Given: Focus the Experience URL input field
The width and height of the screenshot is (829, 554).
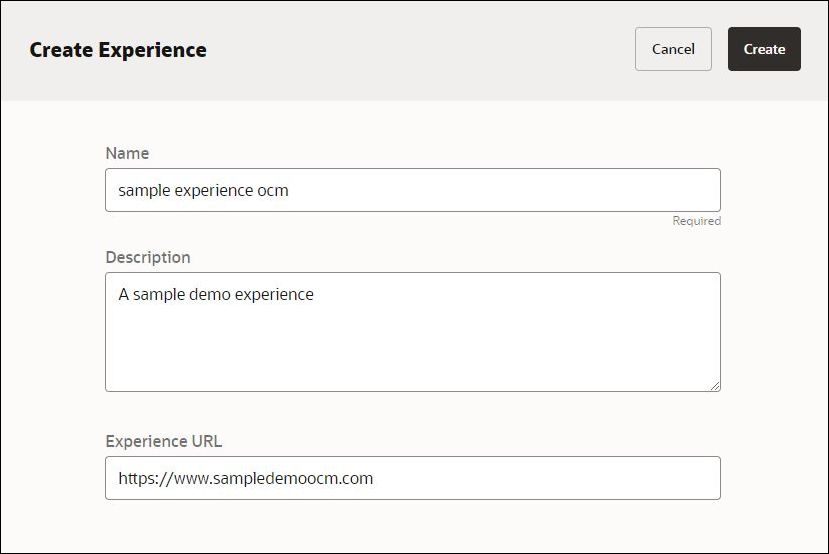Looking at the screenshot, I should pos(412,478).
